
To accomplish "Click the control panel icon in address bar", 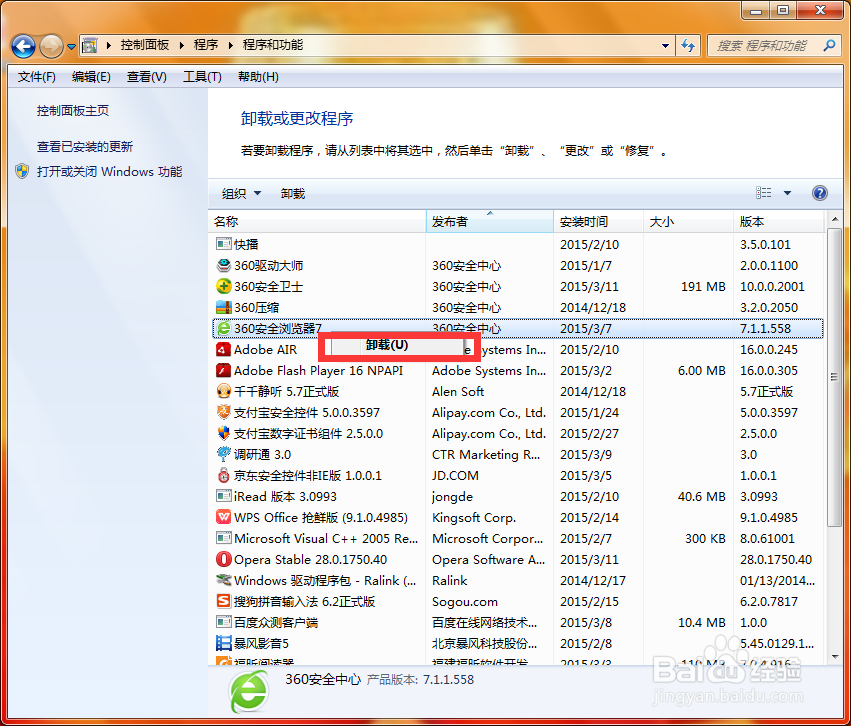I will click(x=90, y=46).
